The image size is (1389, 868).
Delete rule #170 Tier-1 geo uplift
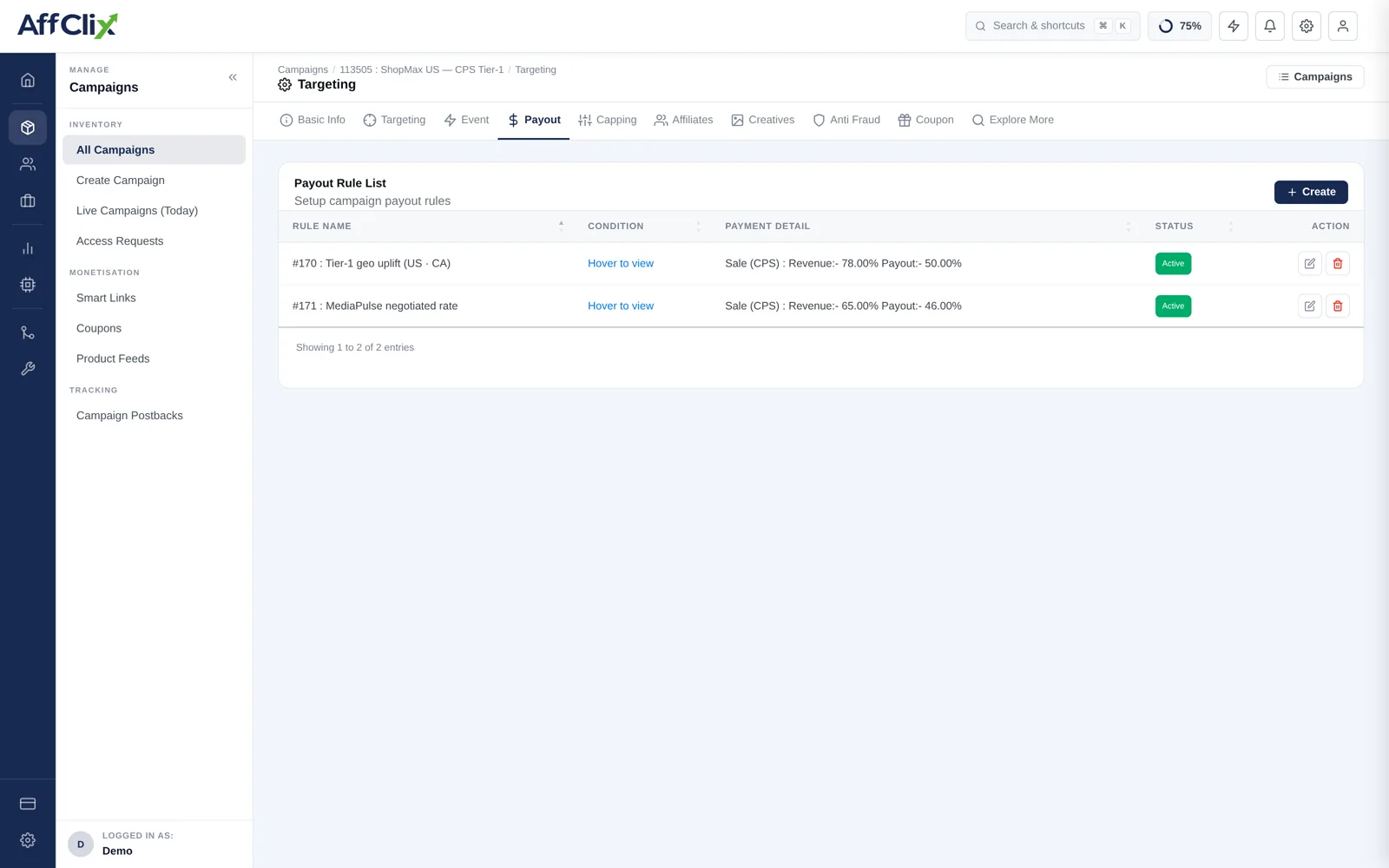1338,264
